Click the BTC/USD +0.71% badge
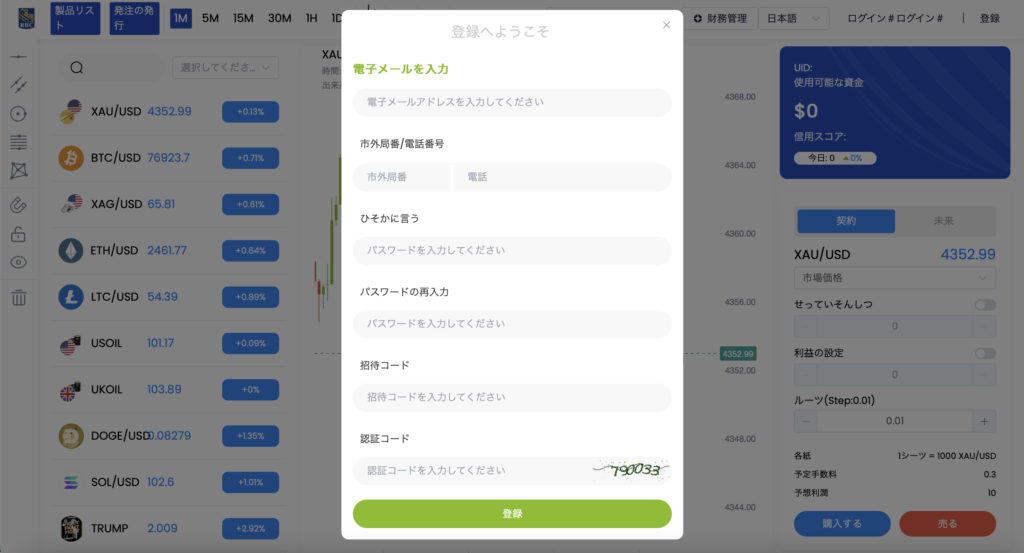The width and height of the screenshot is (1024, 553). (x=251, y=158)
